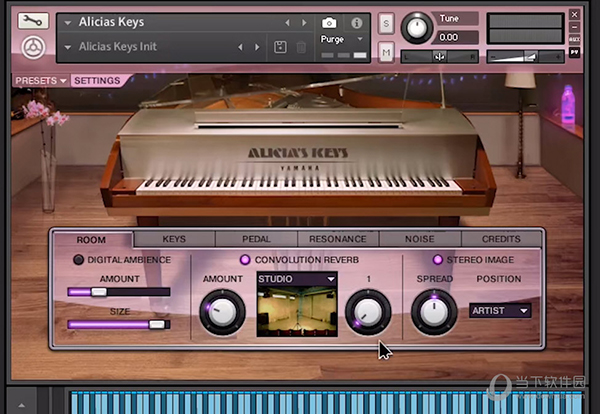Select the SETTINGS view tab

pos(98,81)
